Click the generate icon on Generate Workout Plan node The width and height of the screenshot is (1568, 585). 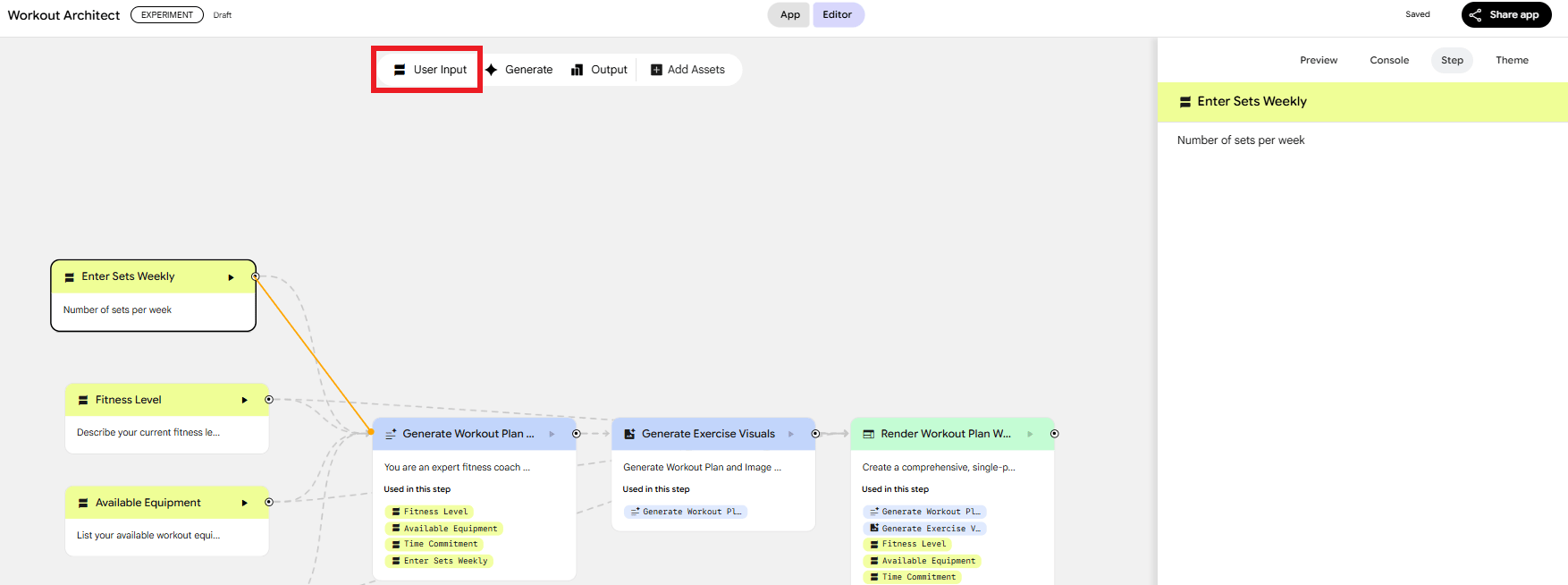[x=391, y=434]
